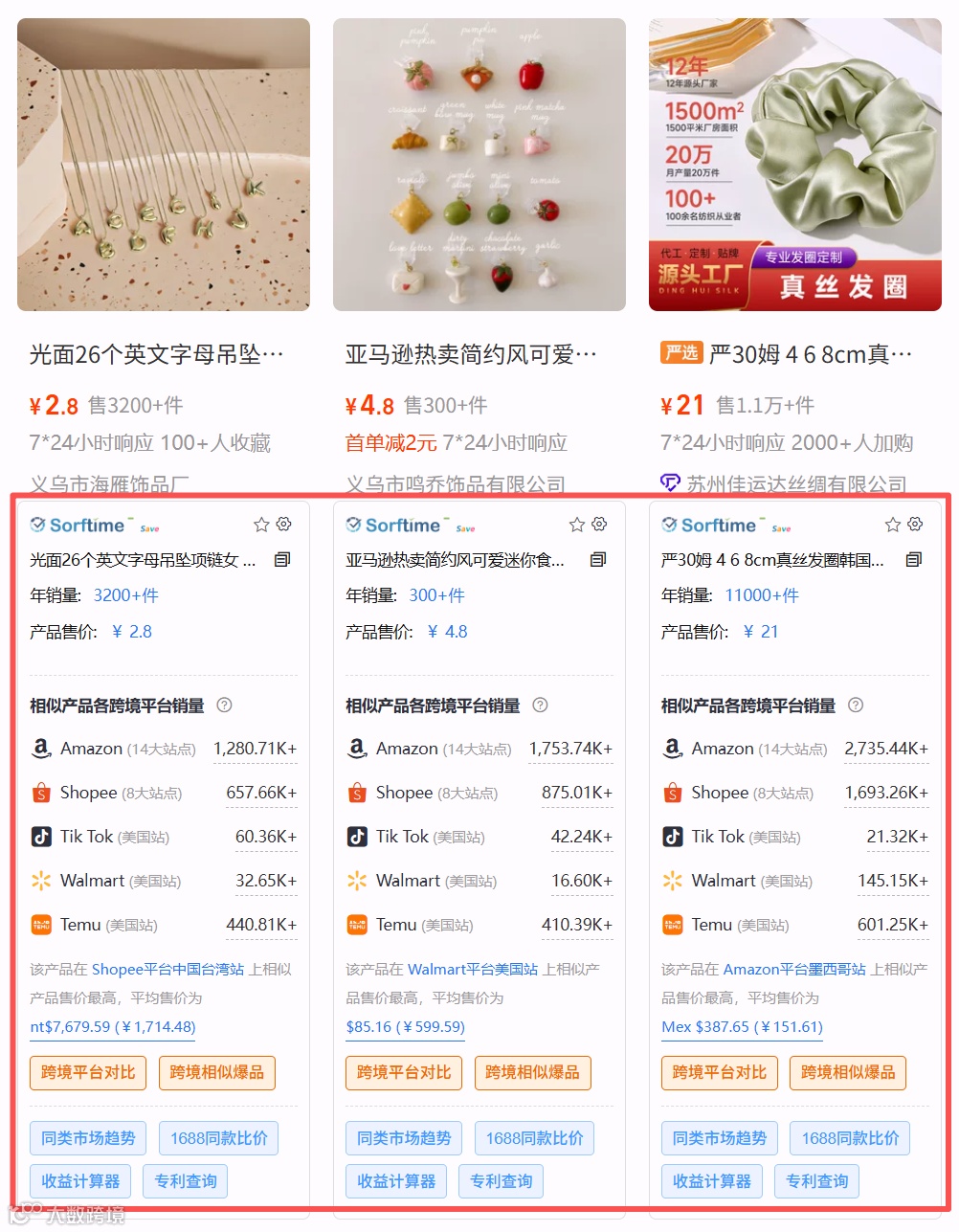Click the star favorite icon on first Sorftime card

click(261, 525)
